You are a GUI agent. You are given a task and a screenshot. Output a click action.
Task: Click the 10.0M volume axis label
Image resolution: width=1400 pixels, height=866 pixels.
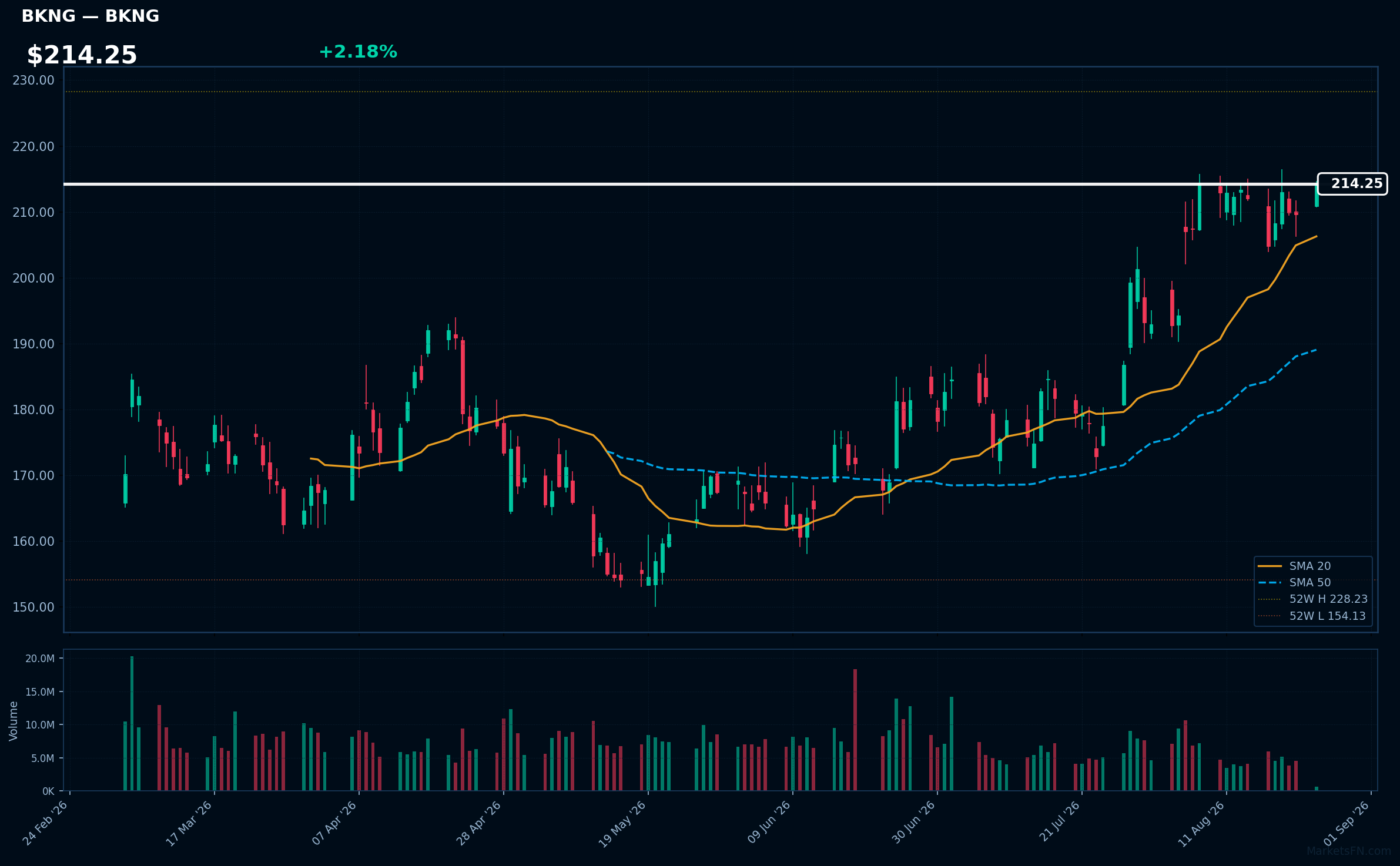coord(40,725)
